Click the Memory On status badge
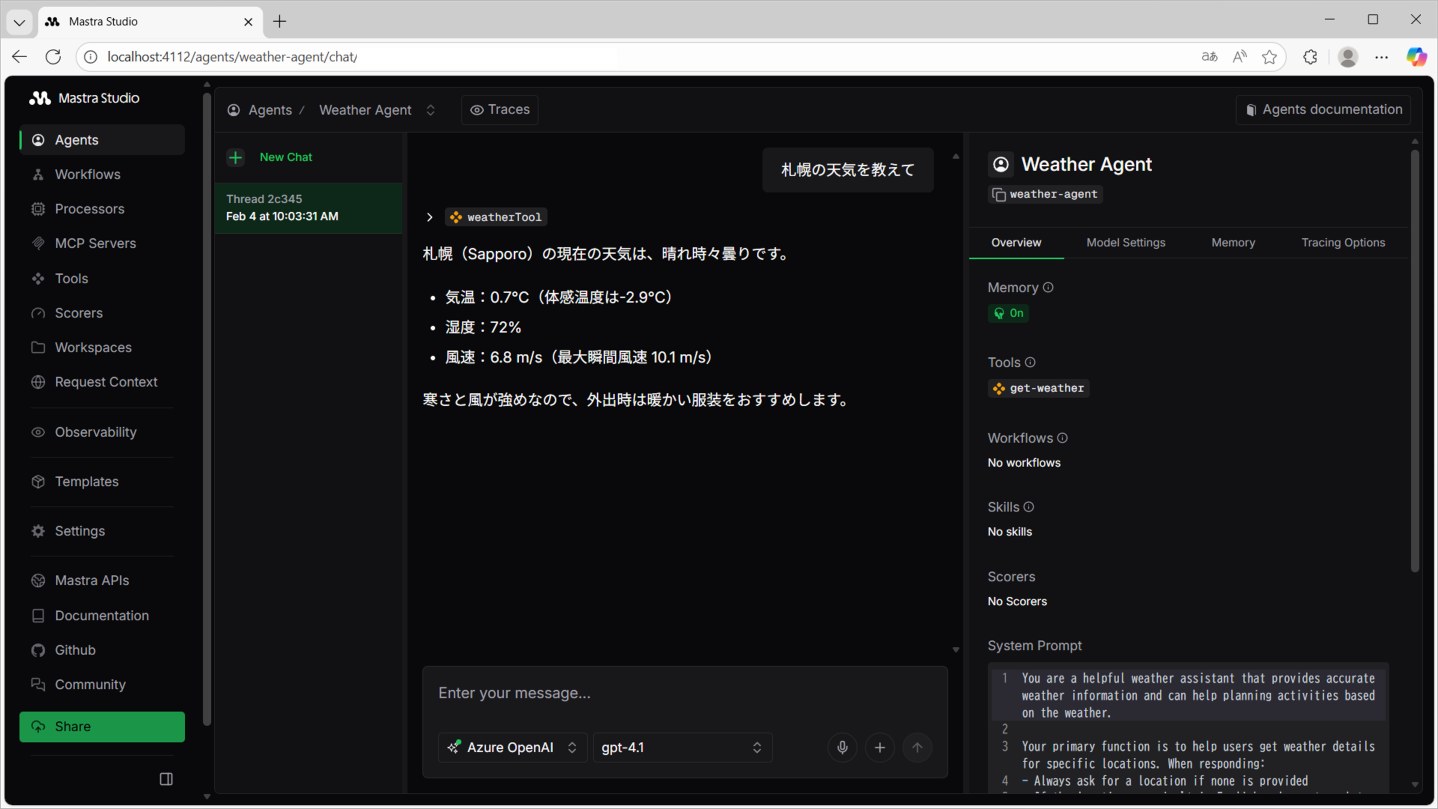This screenshot has width=1438, height=809. [1008, 313]
